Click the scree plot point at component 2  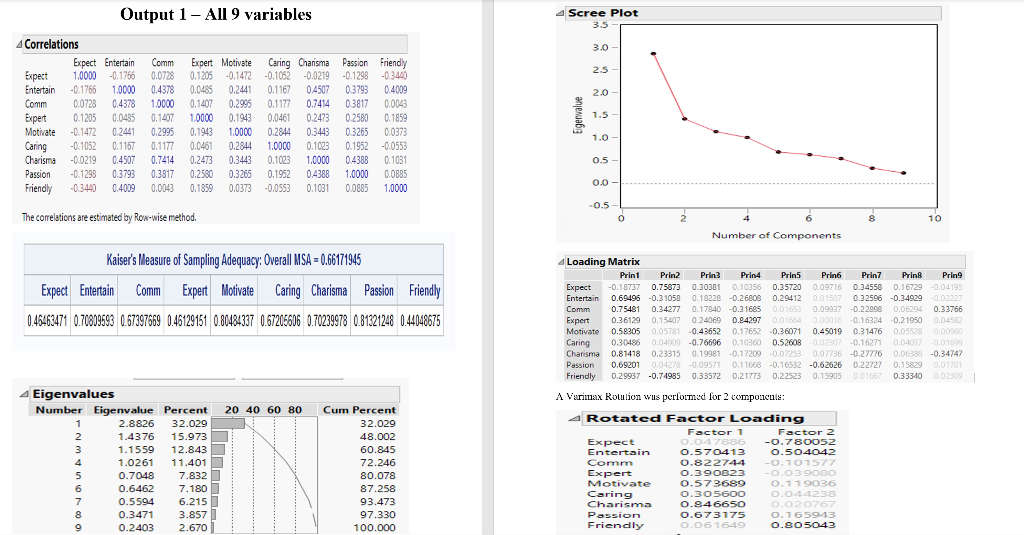(x=684, y=119)
